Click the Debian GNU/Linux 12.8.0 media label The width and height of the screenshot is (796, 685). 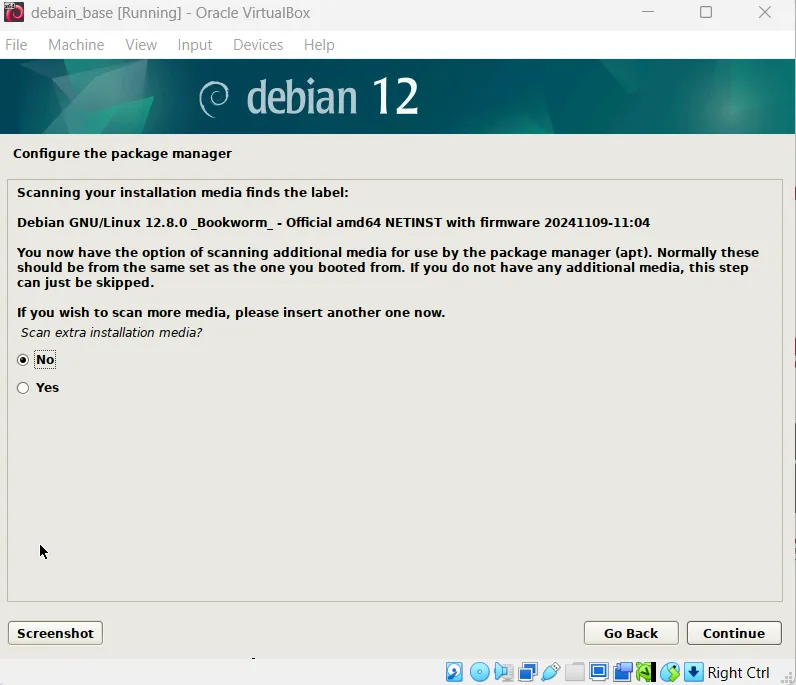click(334, 222)
